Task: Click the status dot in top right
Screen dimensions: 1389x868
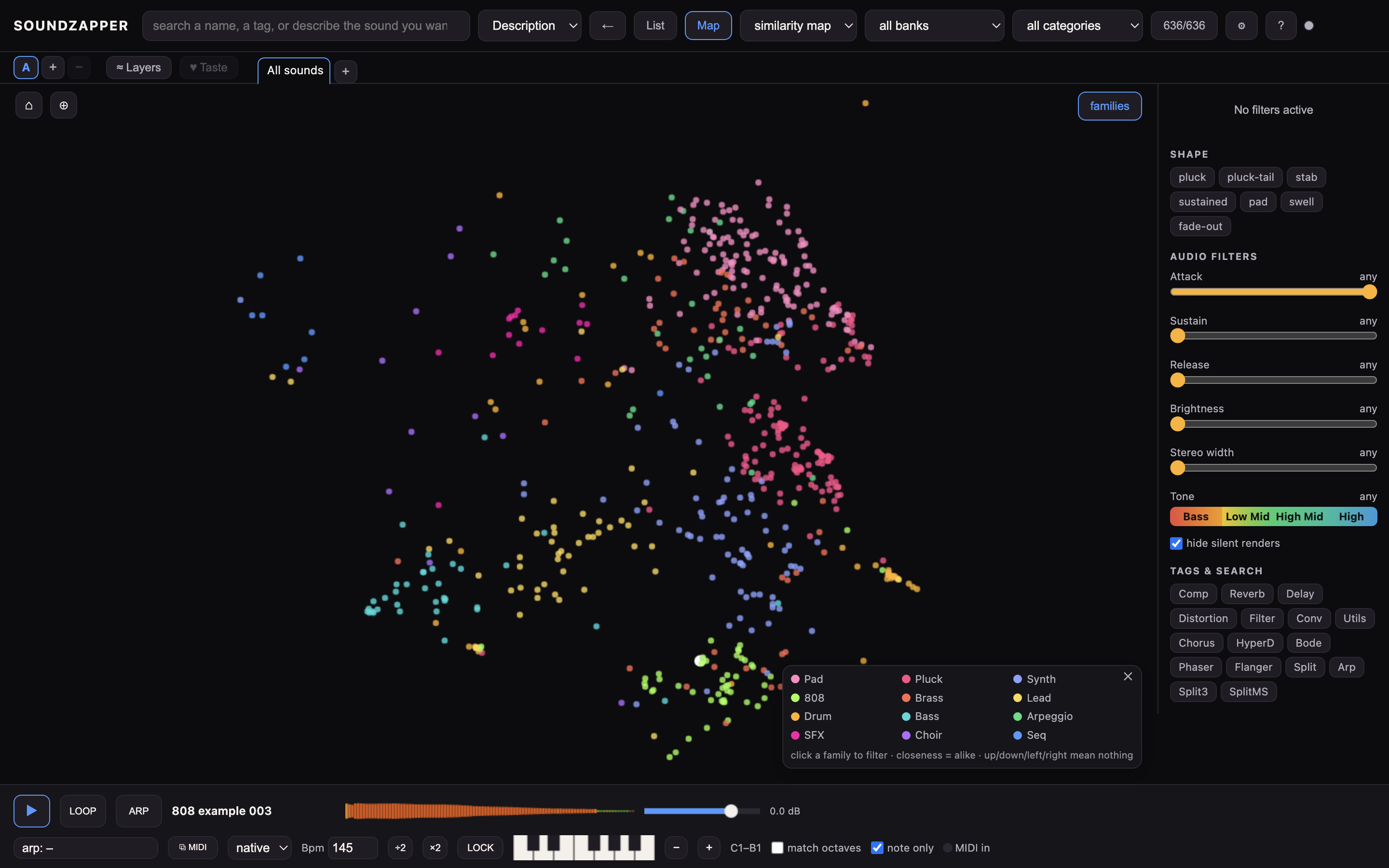Action: (1308, 26)
